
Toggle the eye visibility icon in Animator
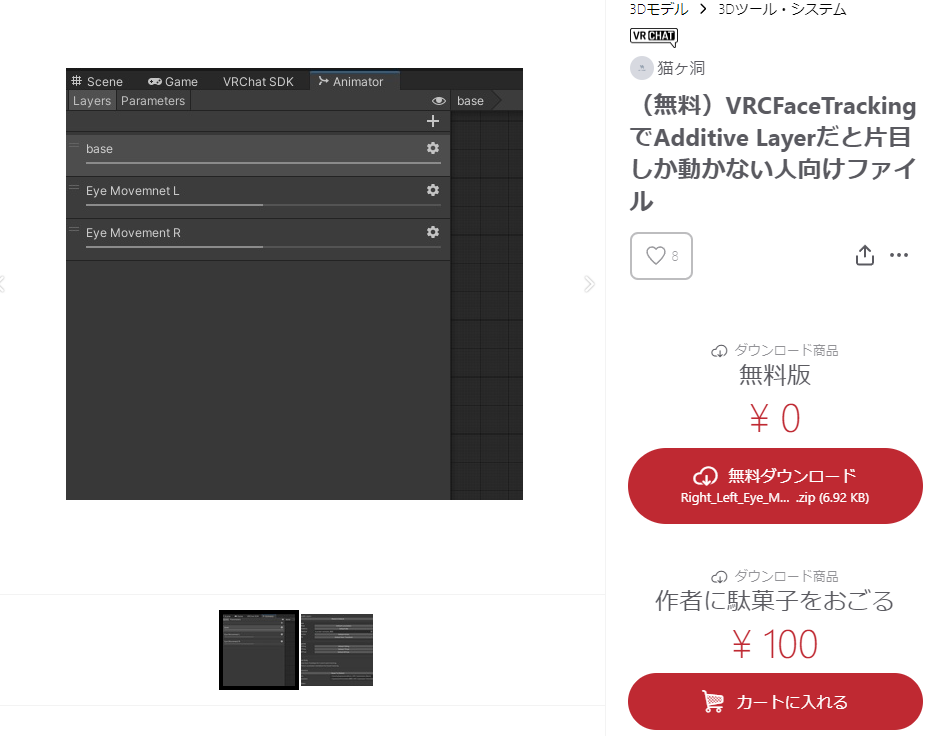(x=439, y=101)
